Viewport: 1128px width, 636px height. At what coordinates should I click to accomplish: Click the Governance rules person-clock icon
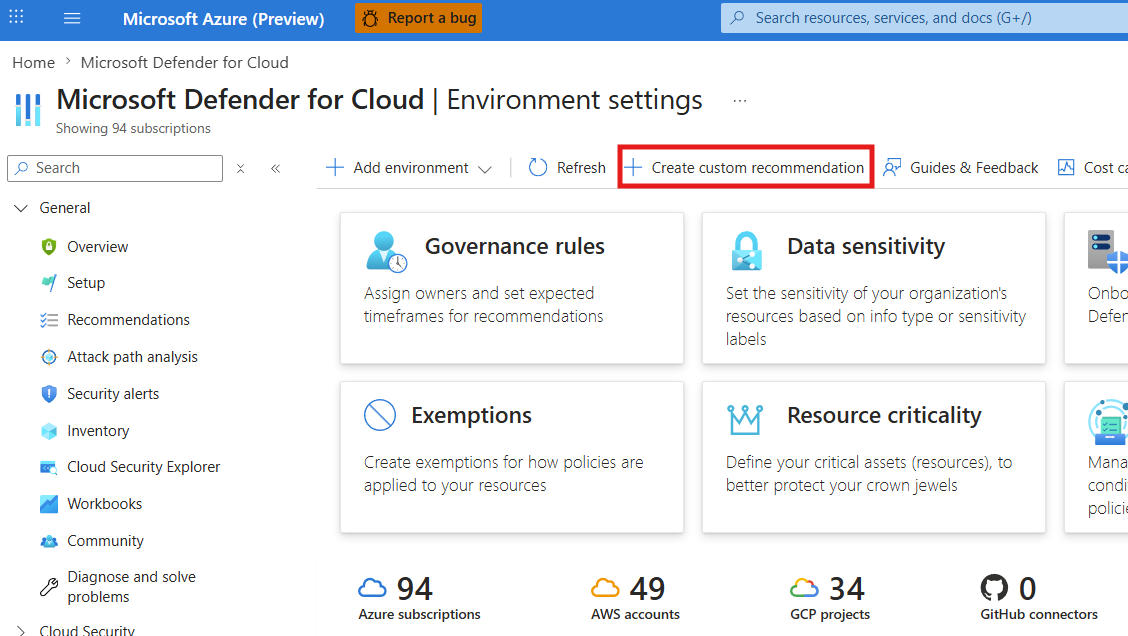point(386,252)
